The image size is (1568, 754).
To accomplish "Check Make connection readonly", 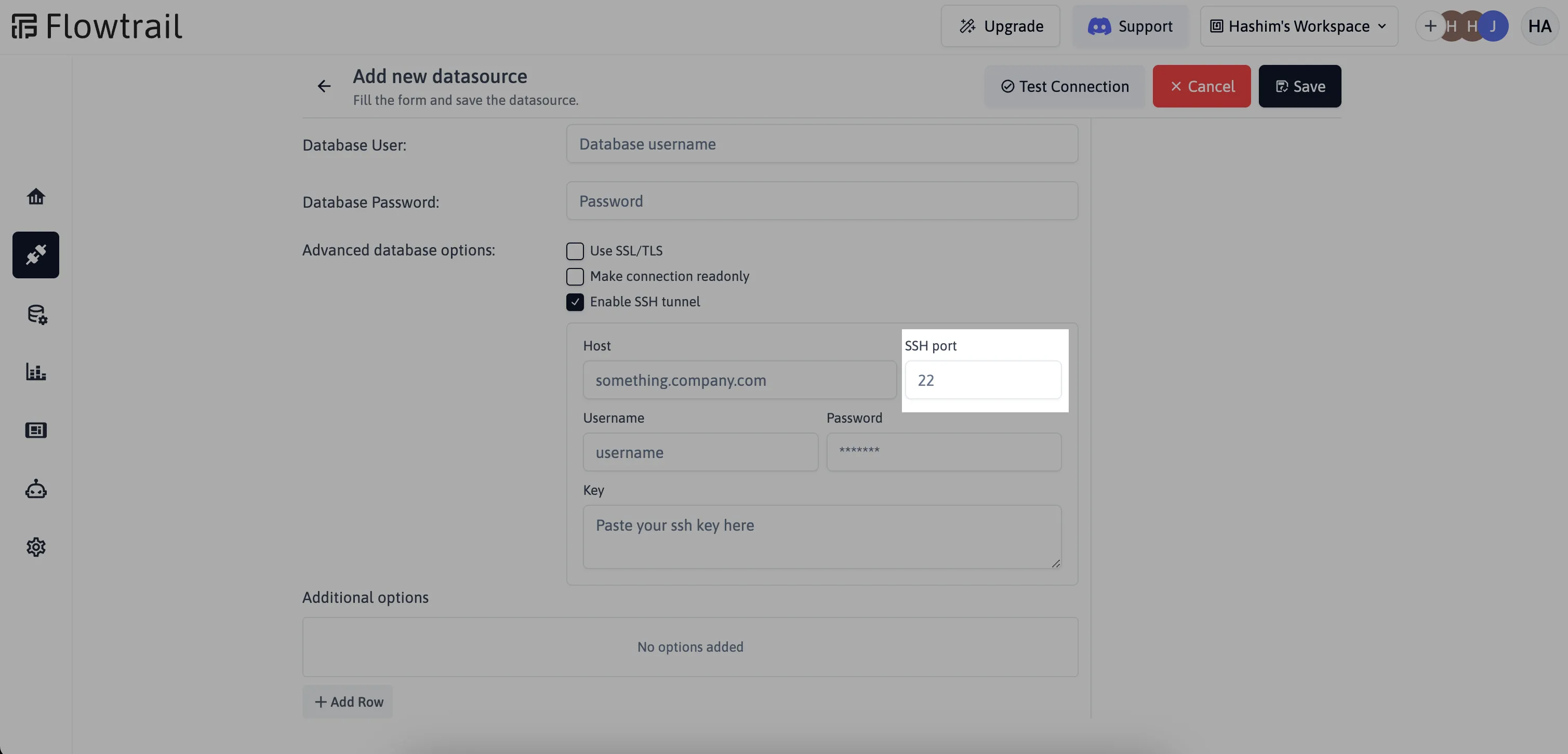I will pos(575,276).
